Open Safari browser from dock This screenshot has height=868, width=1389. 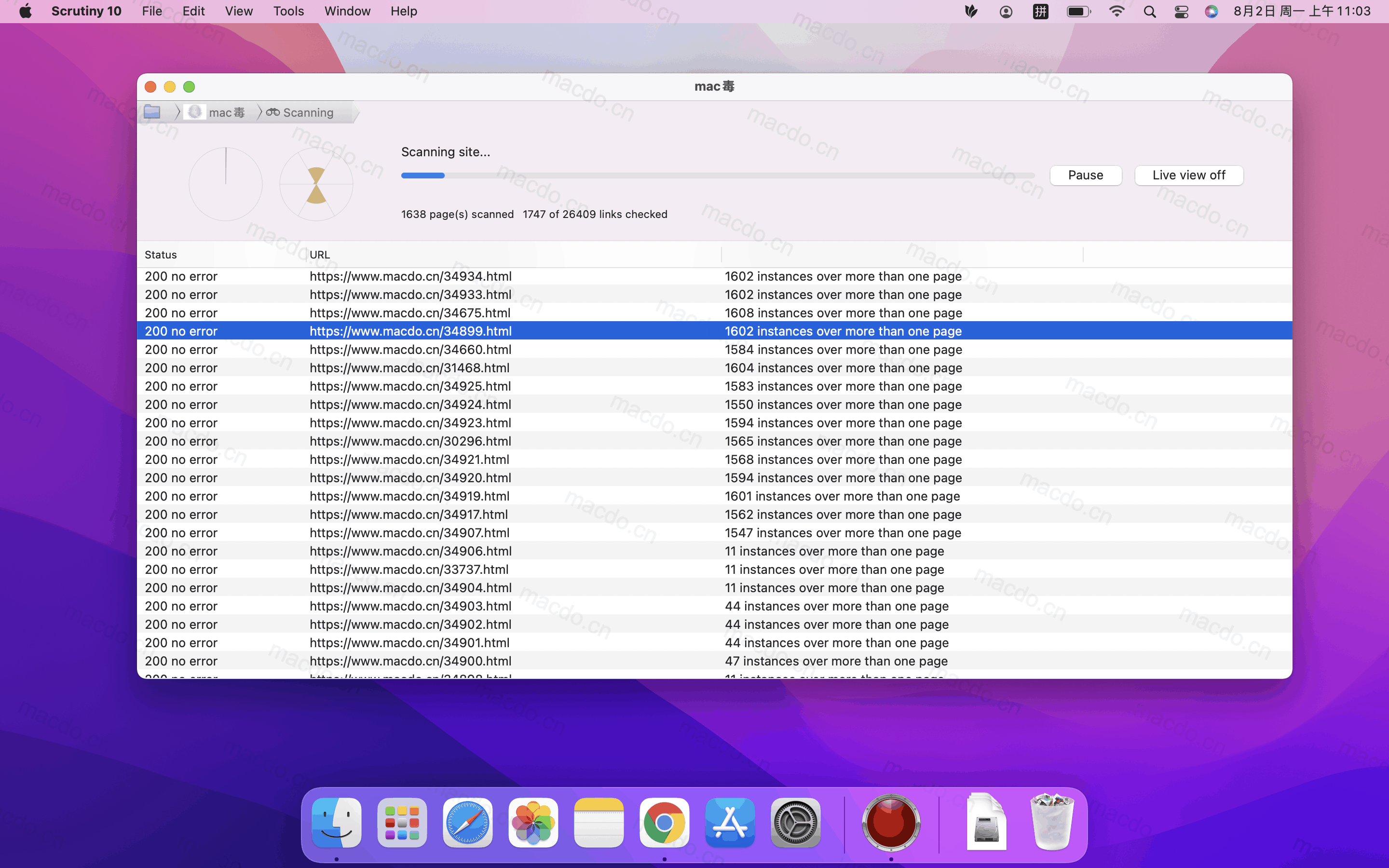(x=467, y=822)
